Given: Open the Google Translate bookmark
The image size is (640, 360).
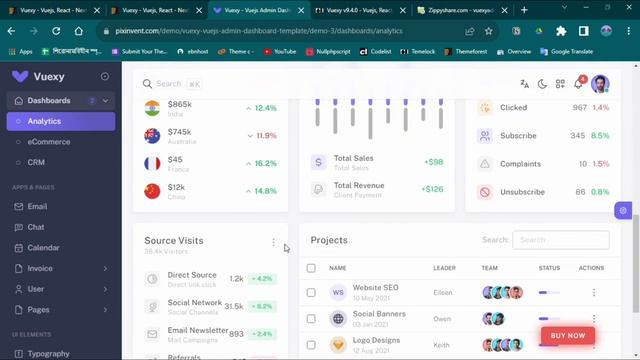Looking at the screenshot, I should point(567,52).
